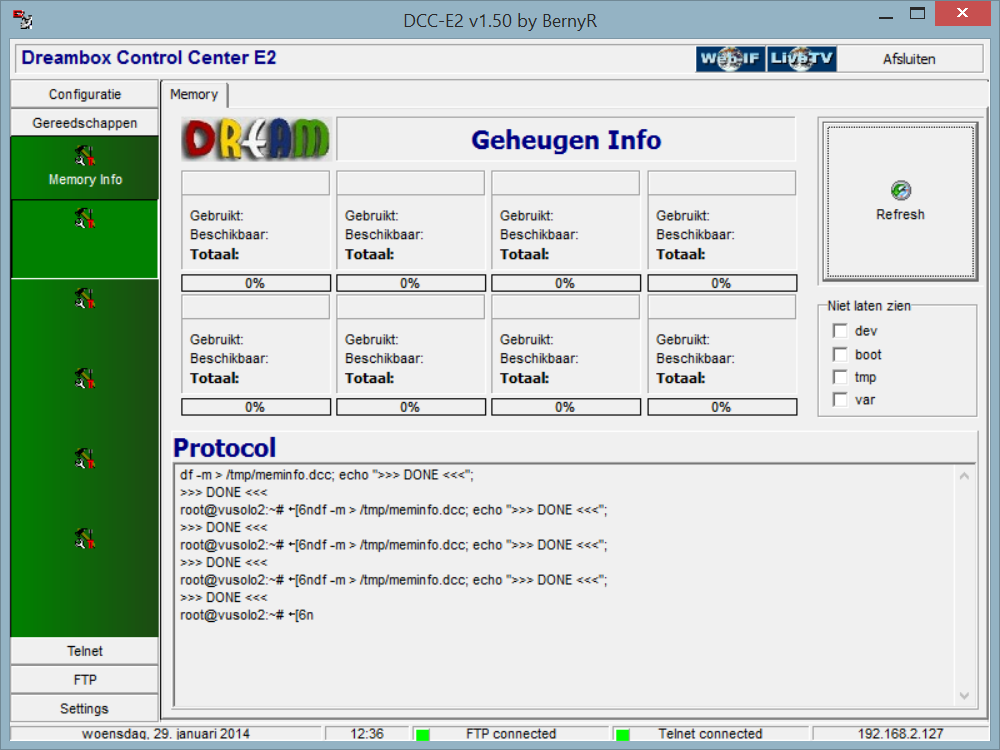The image size is (1000, 750).
Task: Open the Gereedschappen section
Action: pos(85,122)
